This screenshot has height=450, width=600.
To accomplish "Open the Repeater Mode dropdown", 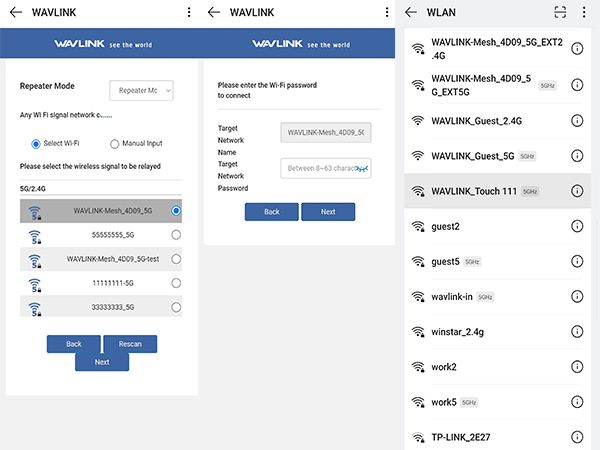I will 141,91.
